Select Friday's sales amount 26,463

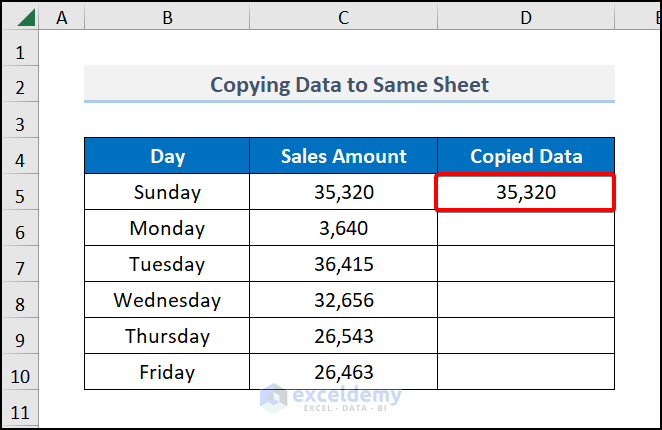tap(343, 372)
